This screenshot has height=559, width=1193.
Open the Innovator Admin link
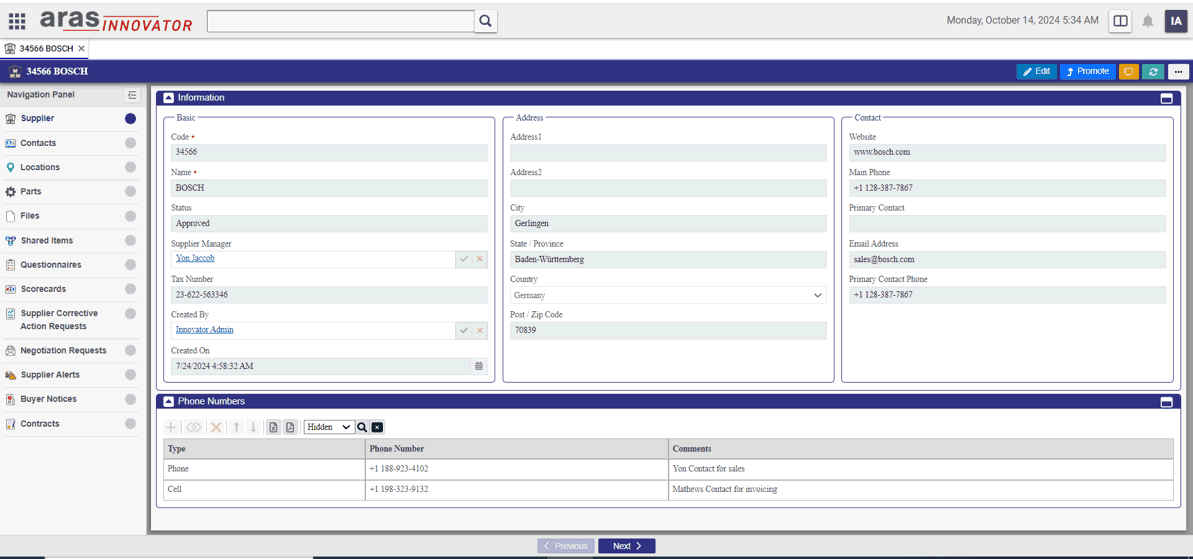point(205,330)
